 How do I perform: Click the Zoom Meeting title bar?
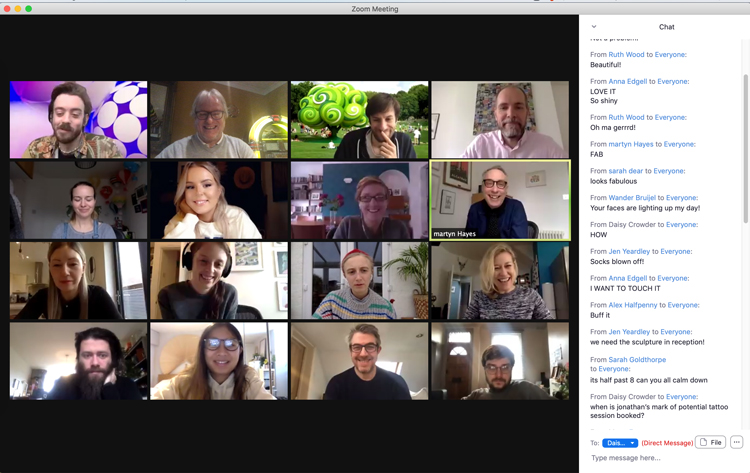click(x=374, y=8)
